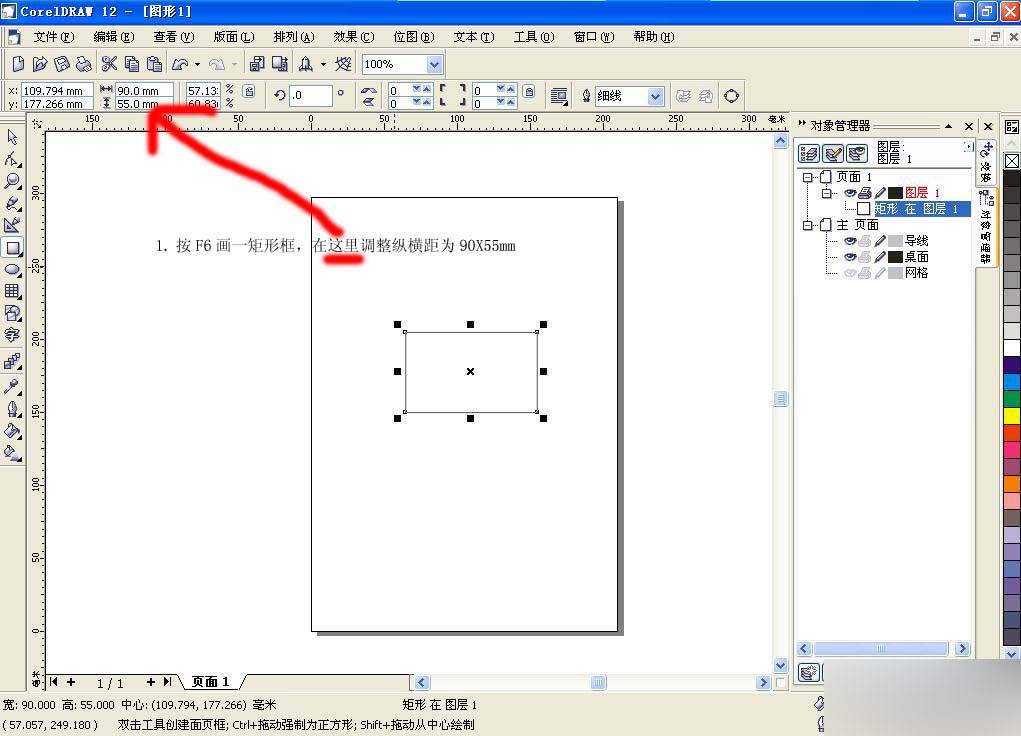Select the Graph Paper tool
Screen dimensions: 1021x736
[12, 291]
